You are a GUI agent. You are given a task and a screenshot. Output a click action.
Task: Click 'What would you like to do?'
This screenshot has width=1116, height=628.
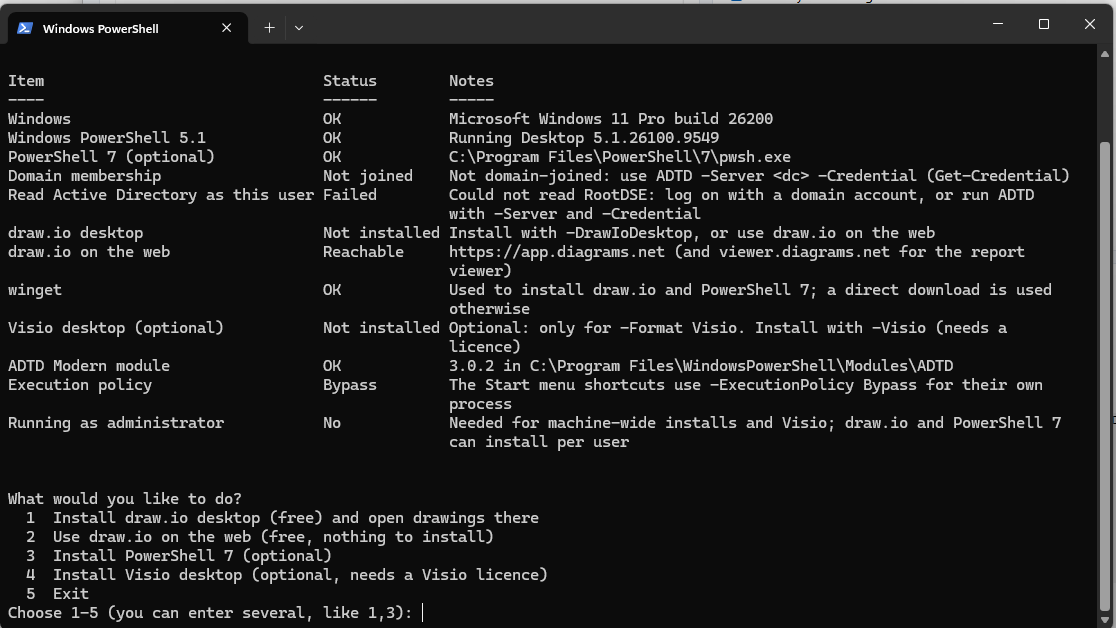125,498
